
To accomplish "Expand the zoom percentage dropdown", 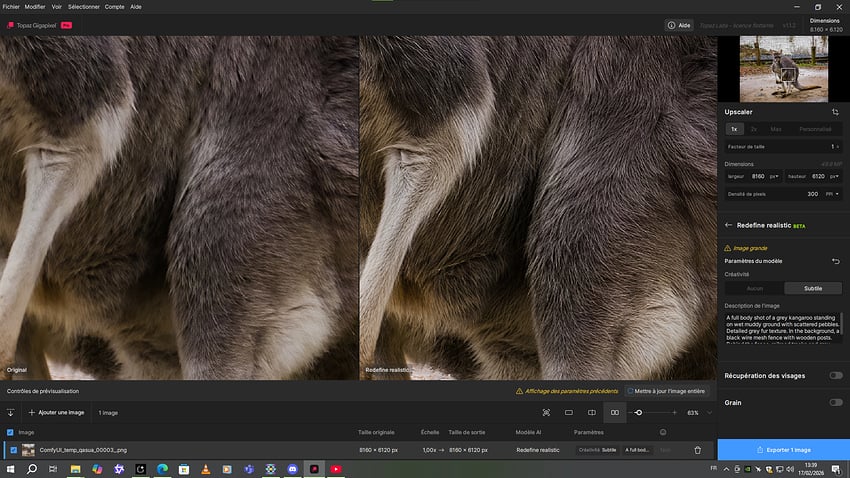I will [x=710, y=412].
